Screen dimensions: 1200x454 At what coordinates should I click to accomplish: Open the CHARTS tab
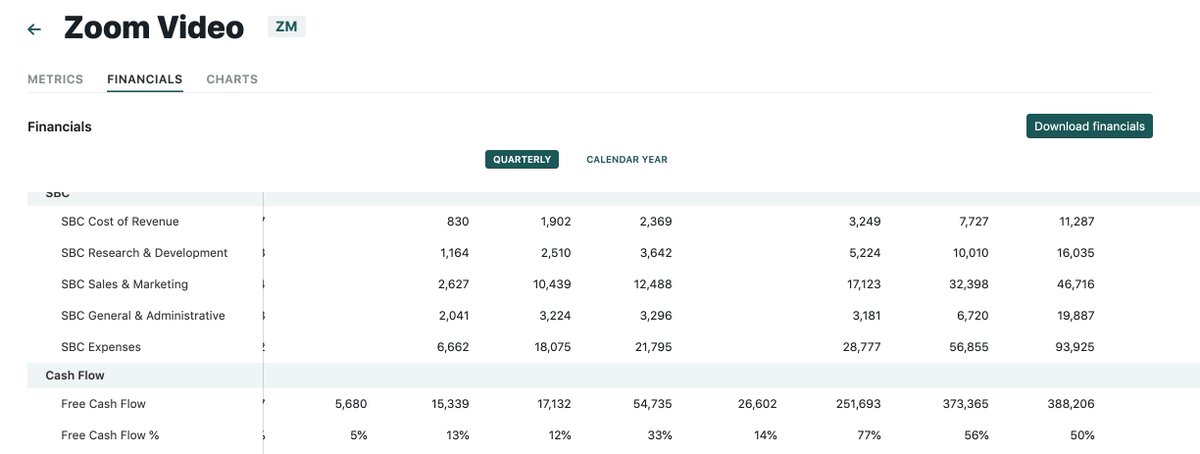coord(232,79)
